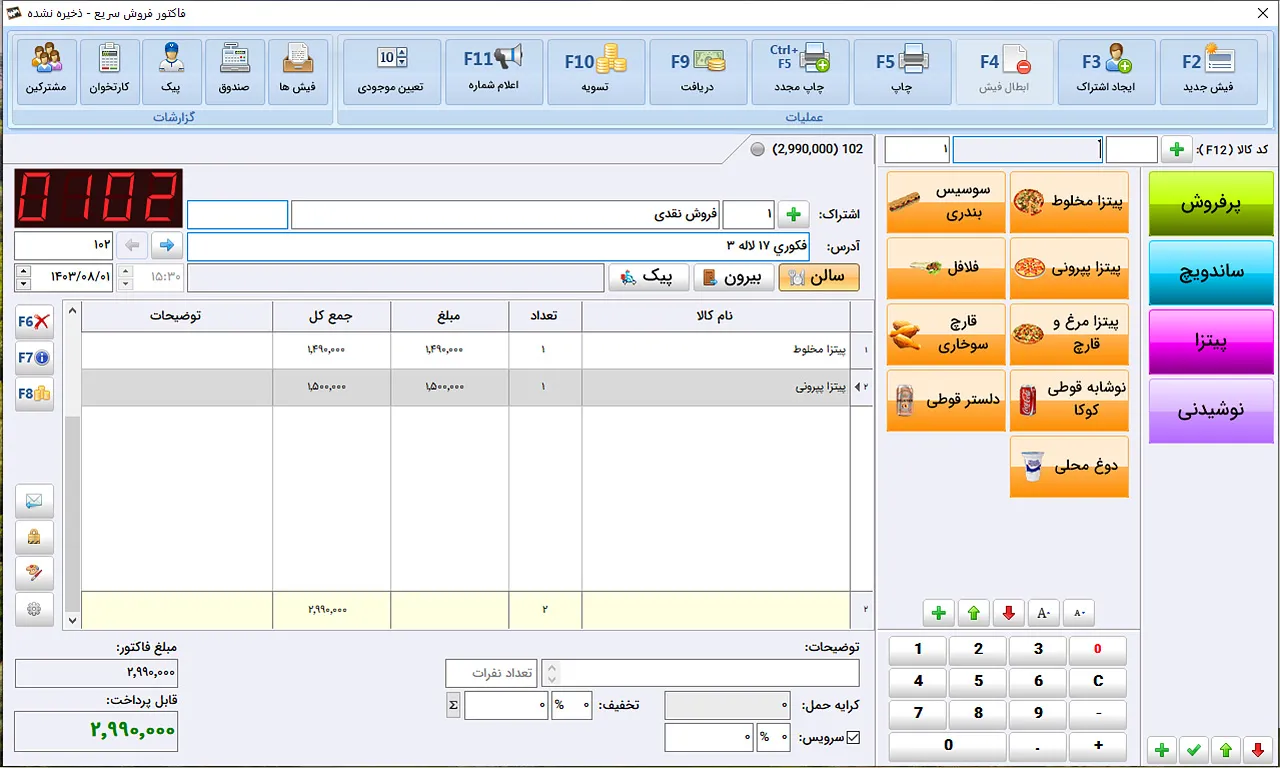The height and width of the screenshot is (768, 1280).
Task: Open the مشترکین customers report
Action: [46, 71]
